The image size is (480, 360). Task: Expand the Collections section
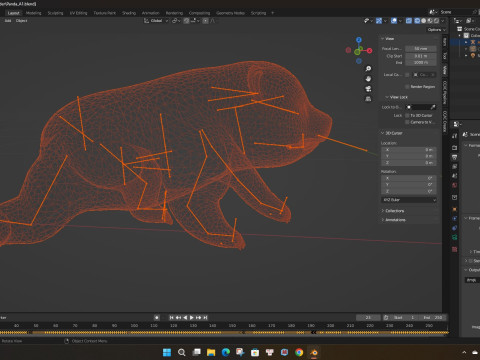tap(383, 211)
